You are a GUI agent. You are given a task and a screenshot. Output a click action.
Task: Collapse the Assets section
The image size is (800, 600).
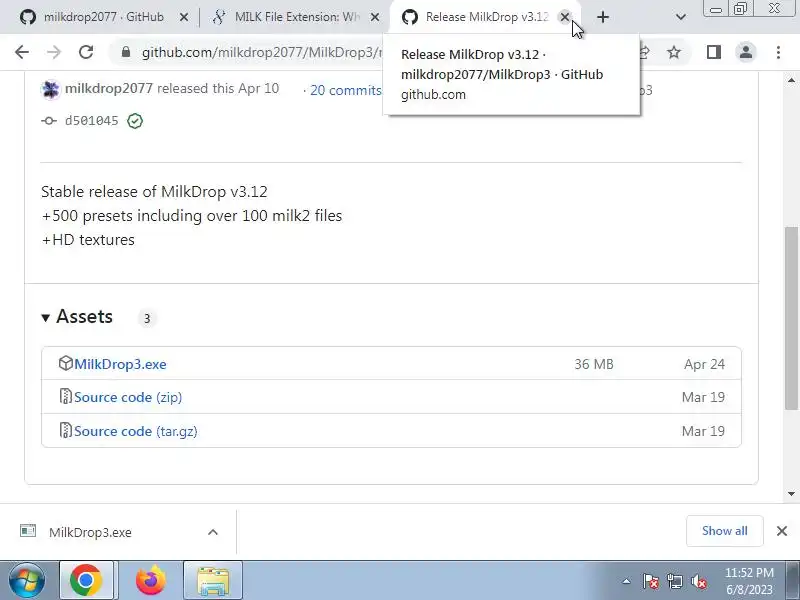tap(77, 317)
